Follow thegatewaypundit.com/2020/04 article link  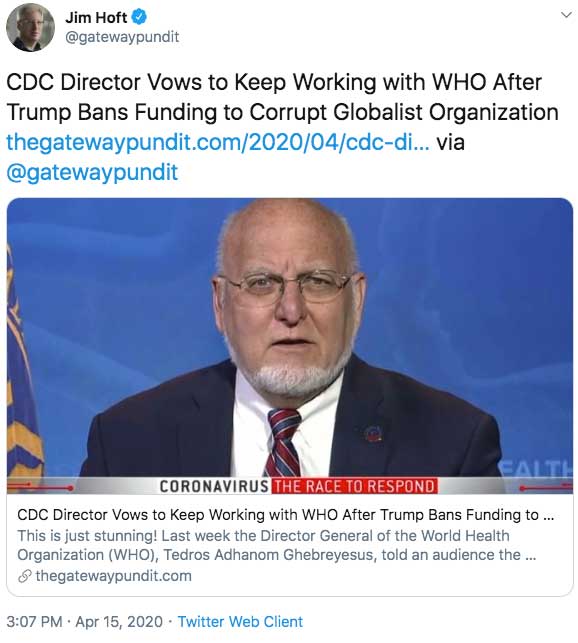click(218, 142)
